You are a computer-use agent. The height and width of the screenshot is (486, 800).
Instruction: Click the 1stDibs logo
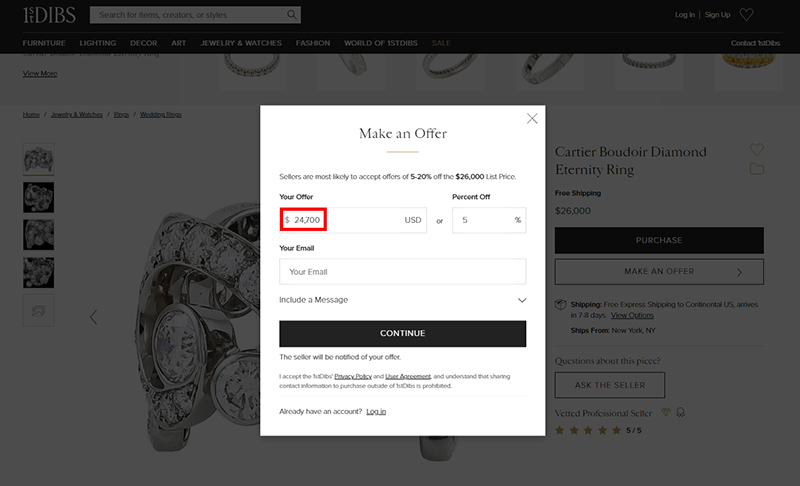pyautogui.click(x=49, y=15)
